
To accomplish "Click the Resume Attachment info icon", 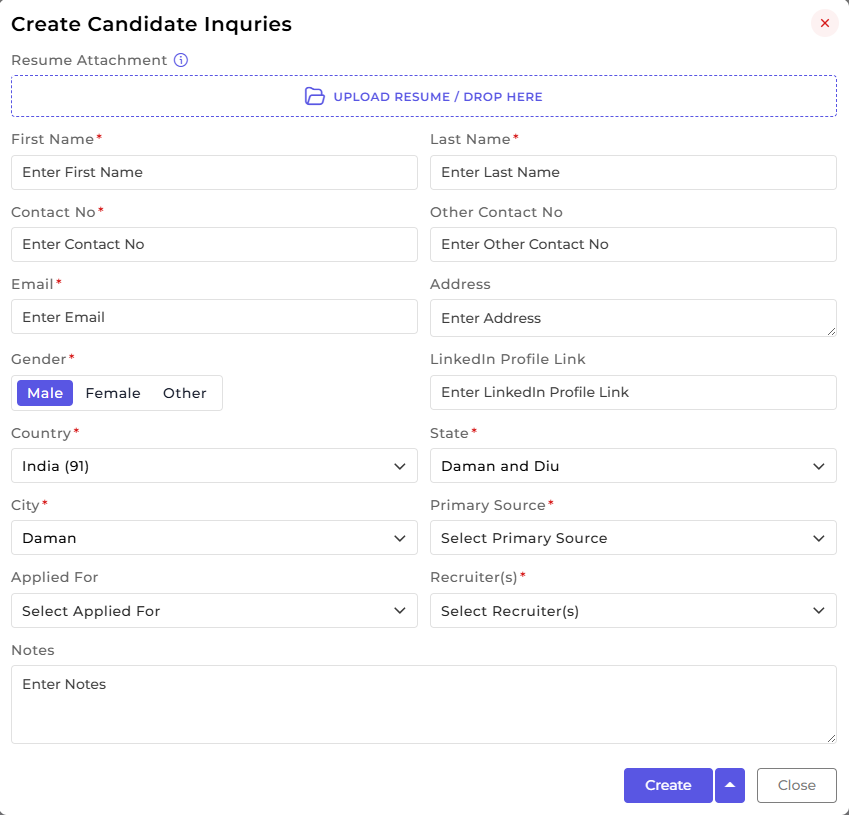I will tap(181, 60).
